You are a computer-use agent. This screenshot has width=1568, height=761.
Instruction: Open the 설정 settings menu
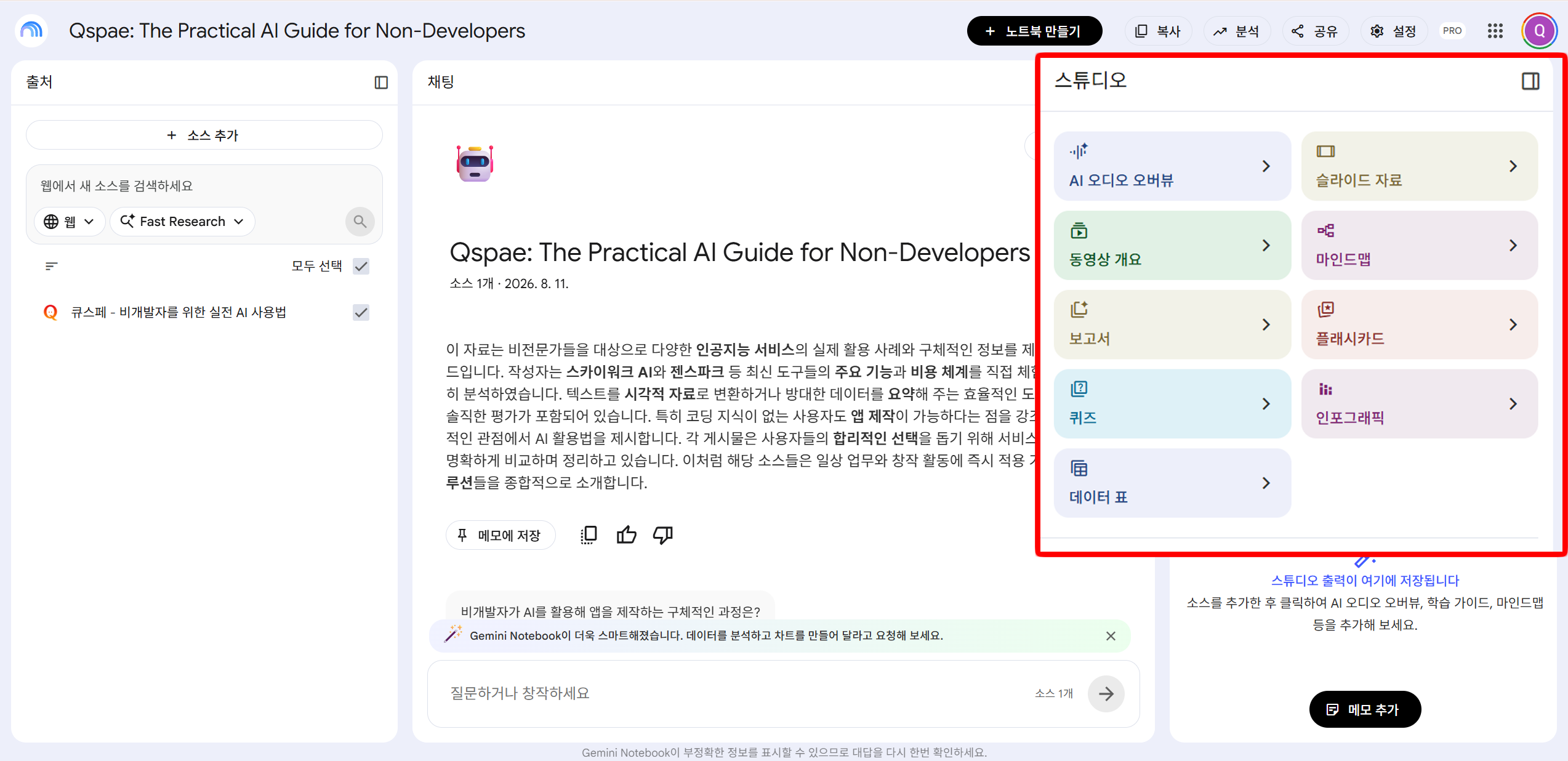1394,31
